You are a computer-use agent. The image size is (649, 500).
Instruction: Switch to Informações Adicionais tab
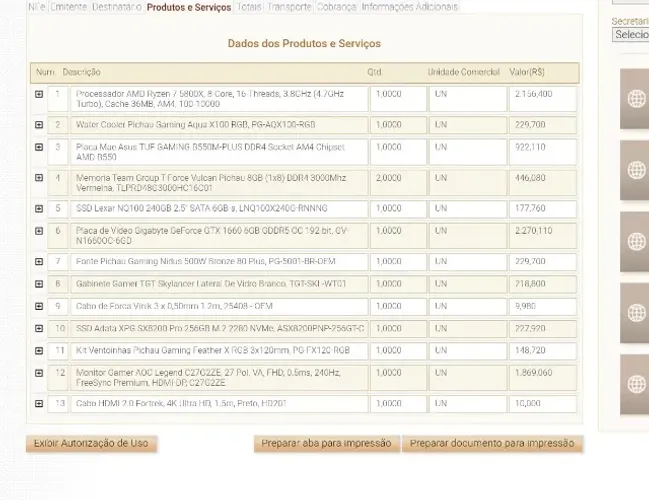[409, 7]
